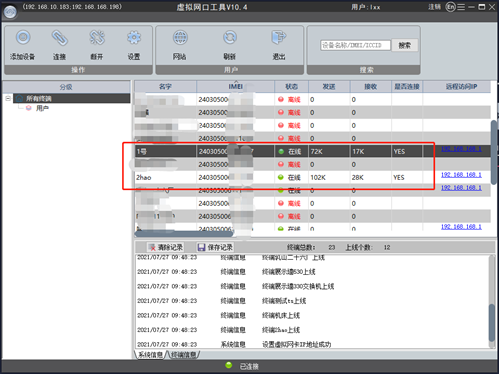Click the device table vertical scrollbar
The width and height of the screenshot is (499, 374).
(x=494, y=152)
